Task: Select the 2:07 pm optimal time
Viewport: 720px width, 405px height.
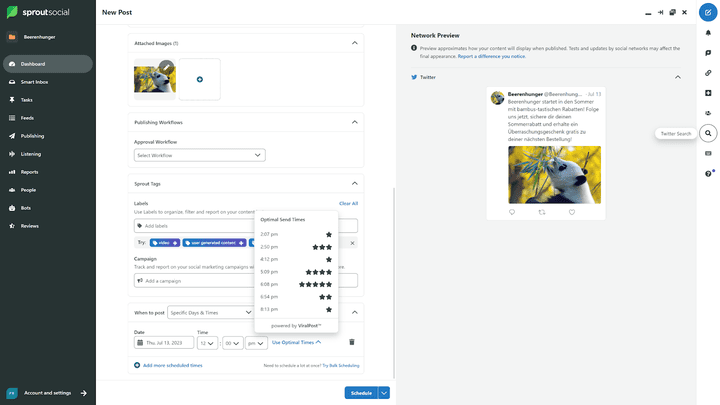Action: coord(296,234)
